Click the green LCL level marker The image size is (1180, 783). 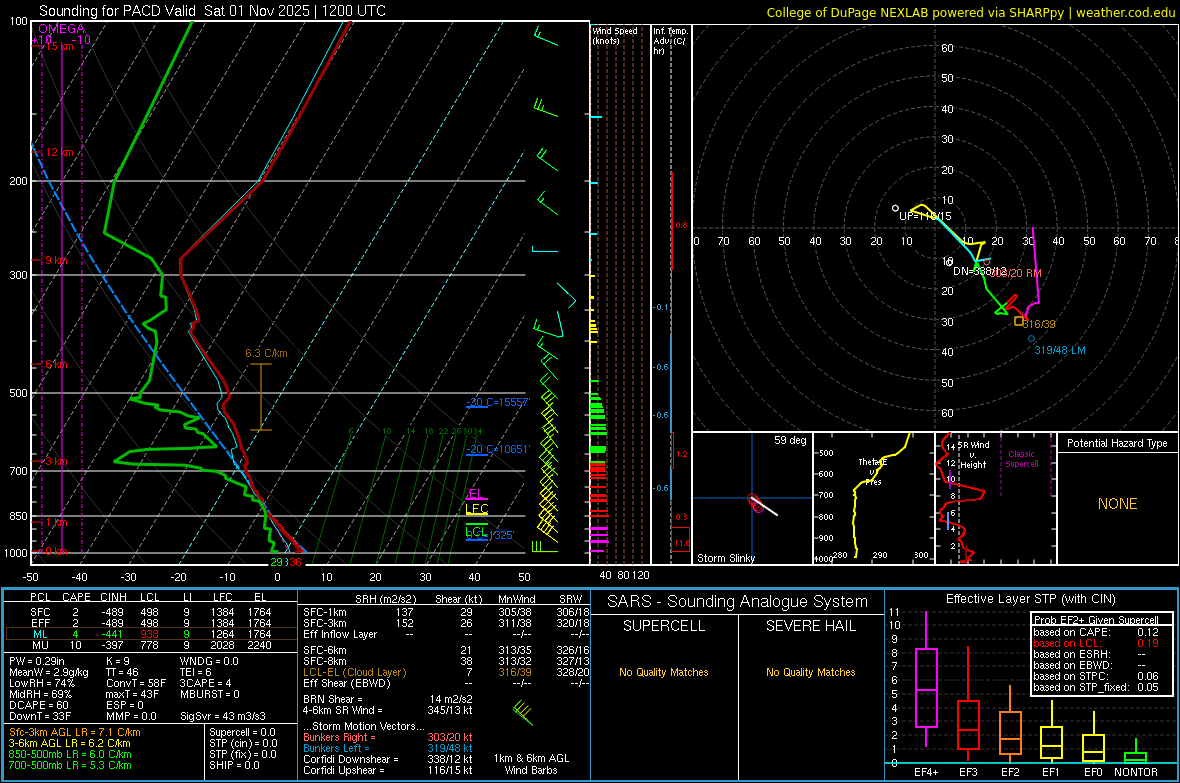coord(477,531)
